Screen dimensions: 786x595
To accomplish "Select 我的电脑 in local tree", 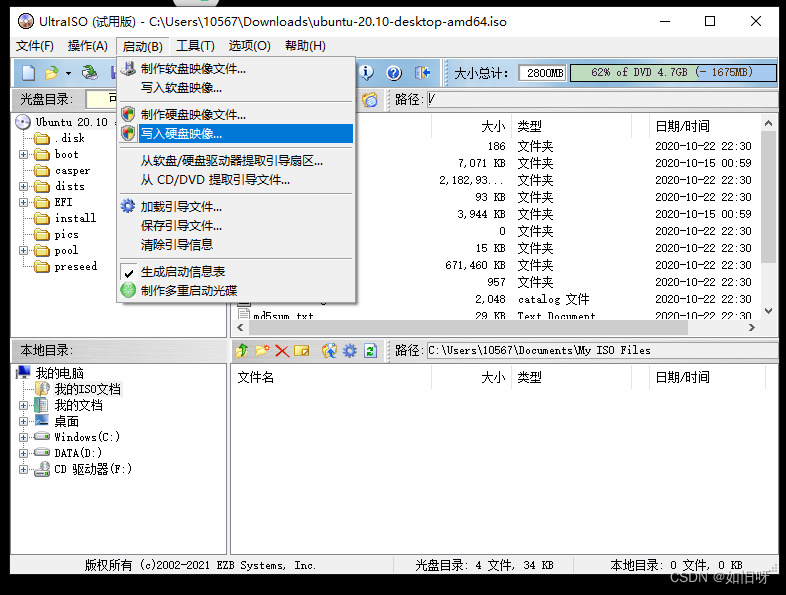I will (x=59, y=373).
